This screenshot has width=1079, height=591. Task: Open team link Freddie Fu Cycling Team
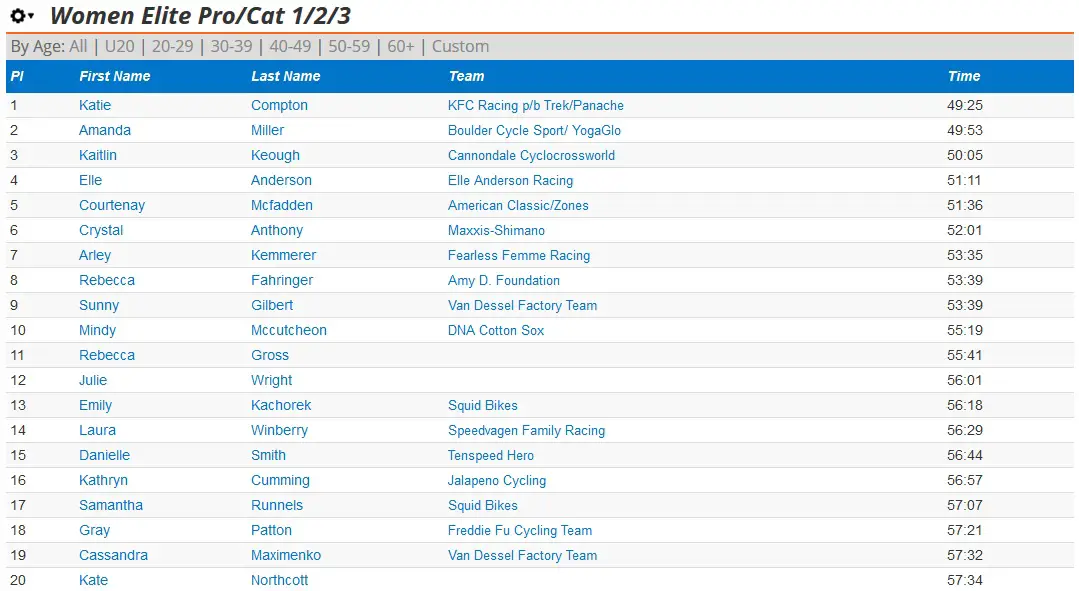coord(520,530)
